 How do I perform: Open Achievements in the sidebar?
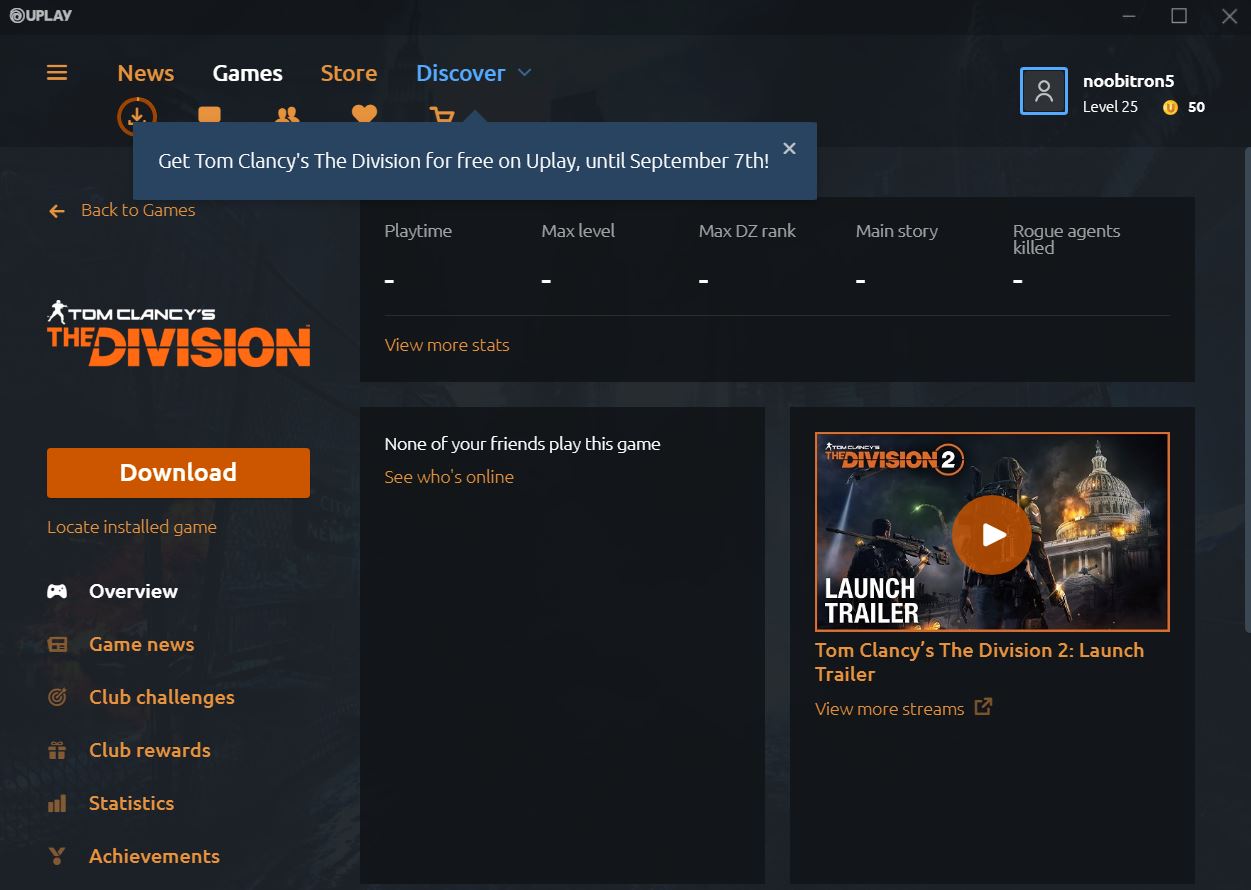click(154, 856)
